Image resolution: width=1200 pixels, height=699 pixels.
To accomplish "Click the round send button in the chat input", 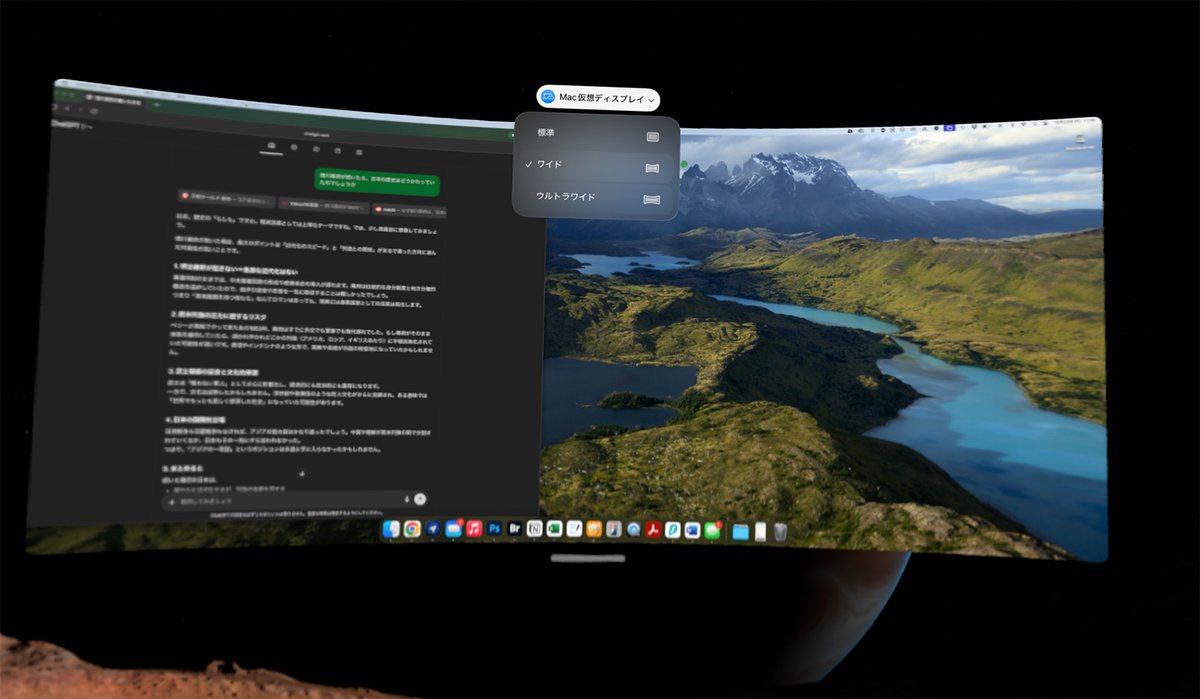I will click(420, 498).
